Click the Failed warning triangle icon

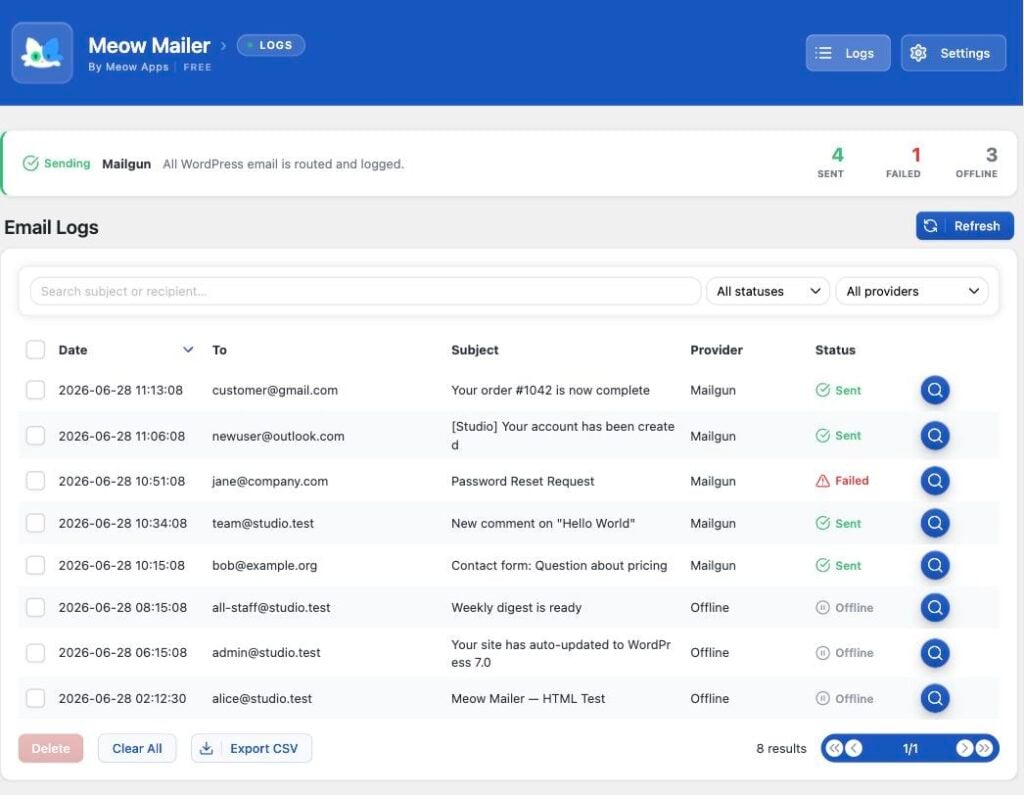click(822, 481)
